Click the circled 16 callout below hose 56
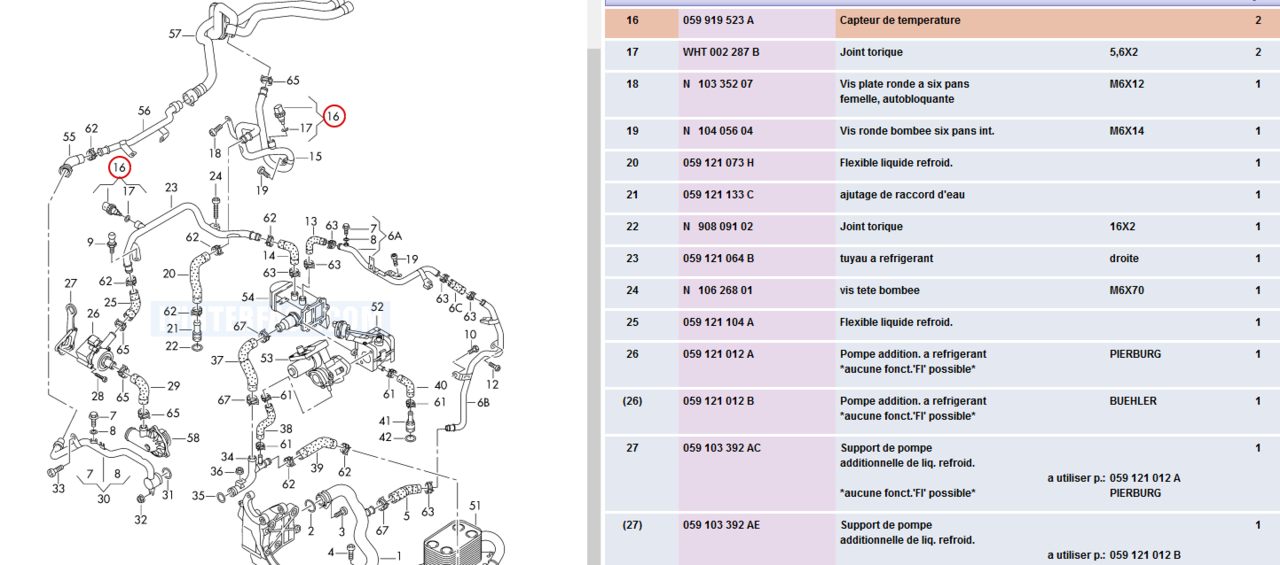Image resolution: width=1280 pixels, height=565 pixels. (120, 167)
